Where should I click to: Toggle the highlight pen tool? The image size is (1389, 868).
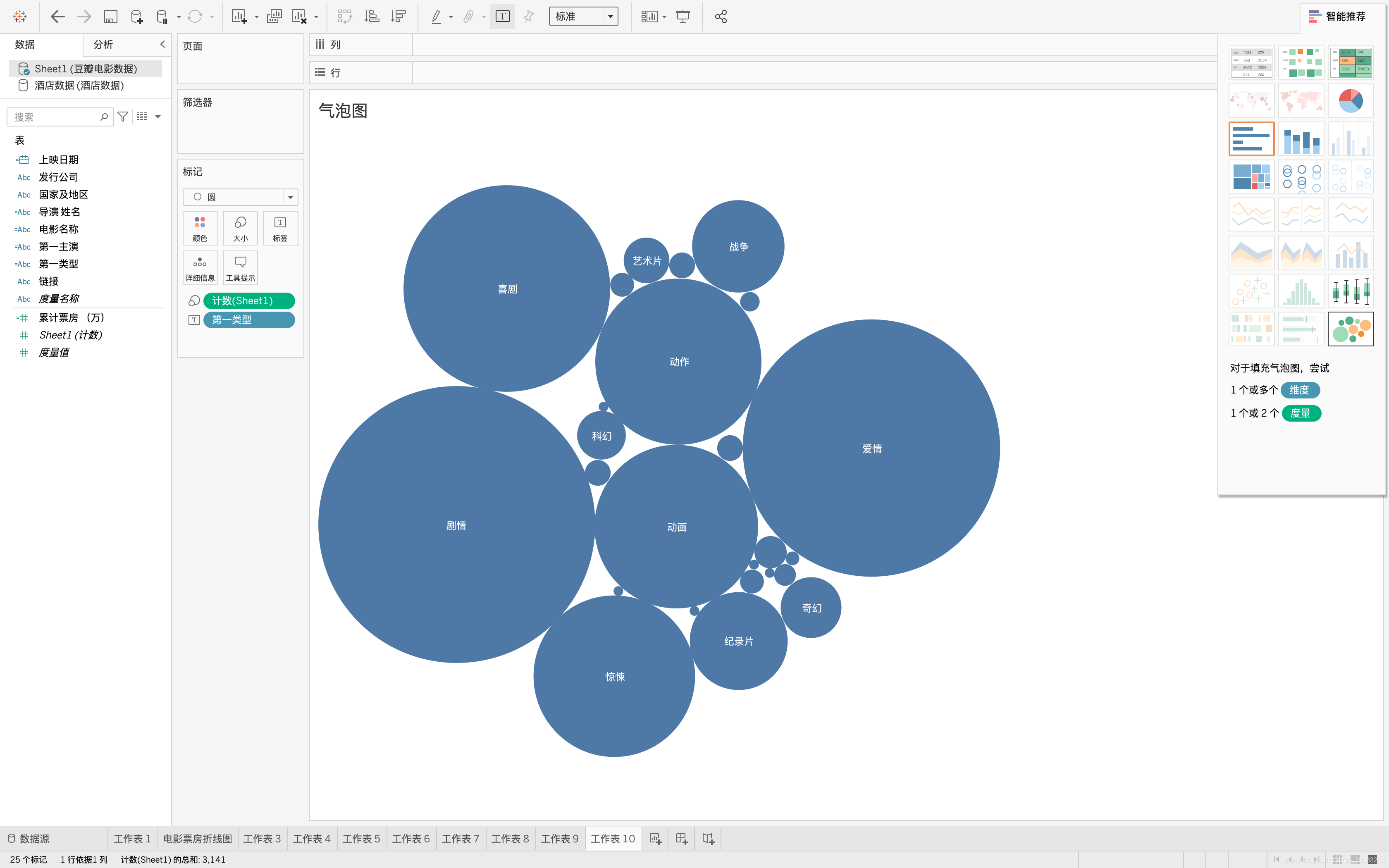(436, 17)
